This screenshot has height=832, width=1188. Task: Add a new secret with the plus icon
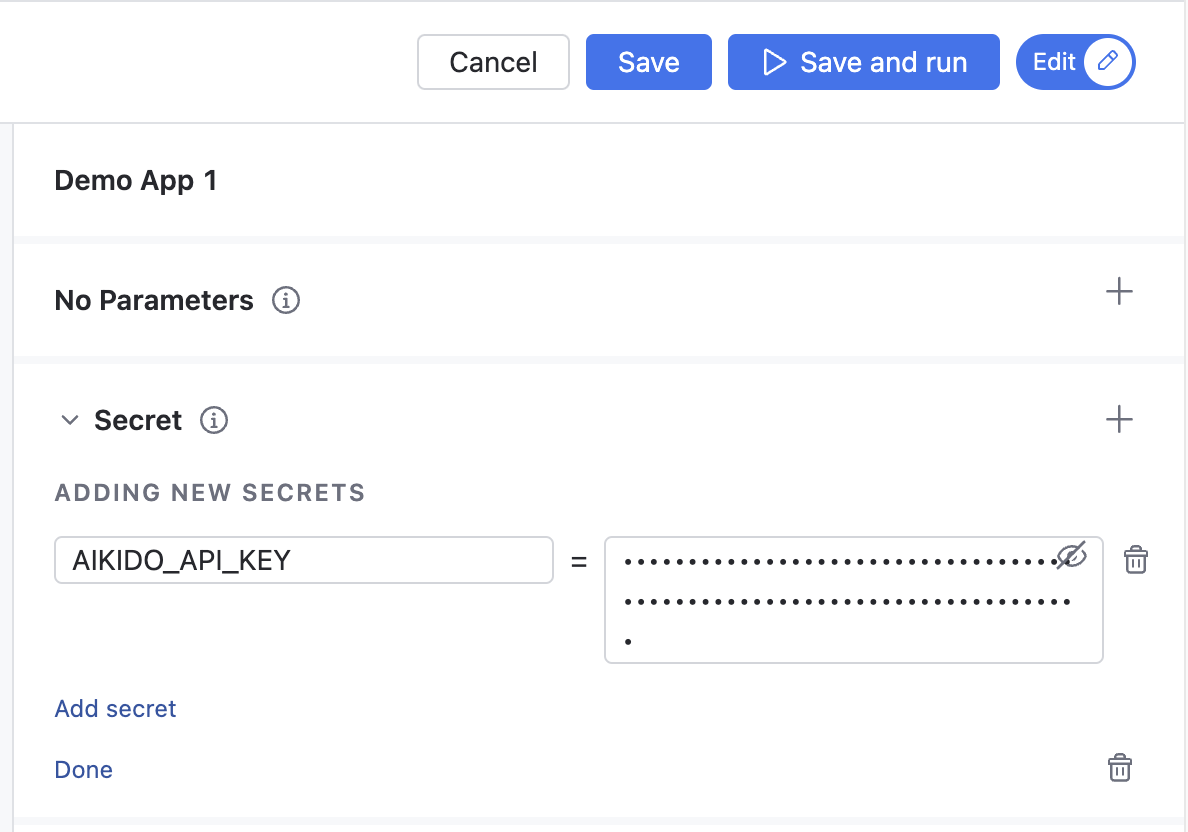click(x=1119, y=419)
